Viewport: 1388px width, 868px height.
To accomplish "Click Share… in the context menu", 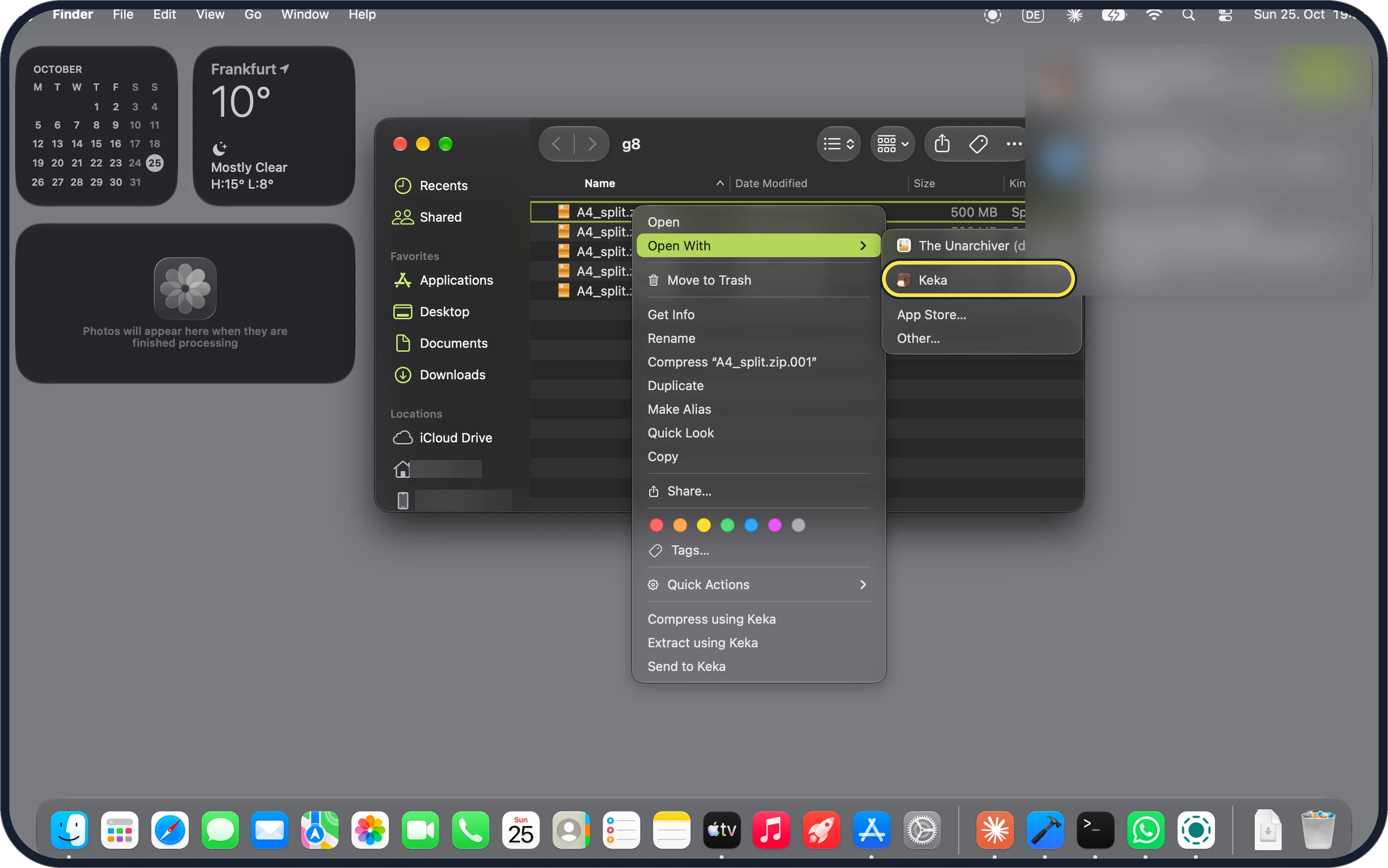I will click(x=758, y=491).
